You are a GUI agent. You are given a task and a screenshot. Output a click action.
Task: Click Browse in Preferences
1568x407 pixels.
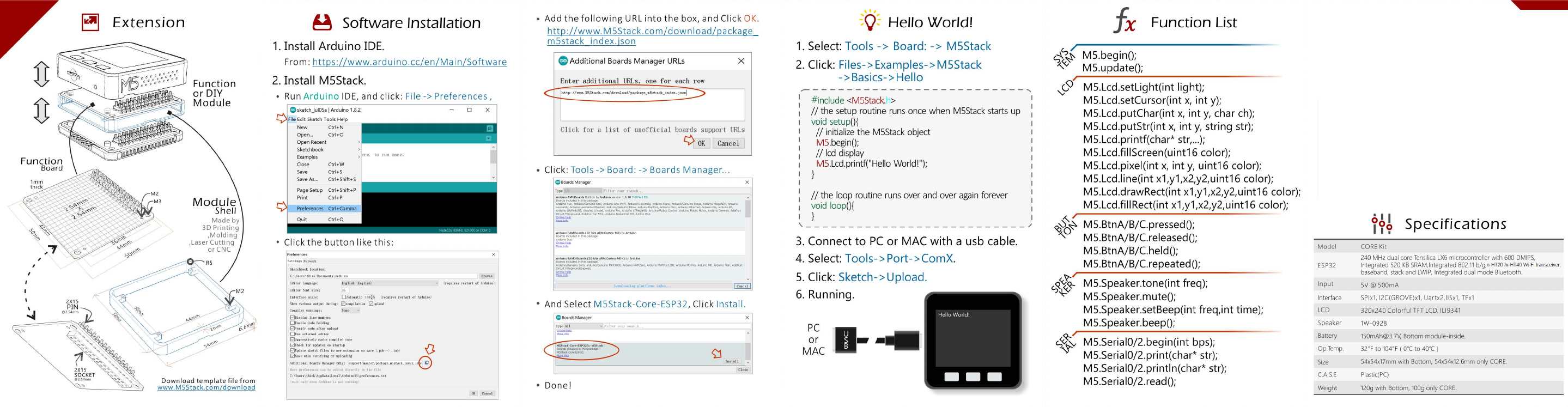coord(487,276)
